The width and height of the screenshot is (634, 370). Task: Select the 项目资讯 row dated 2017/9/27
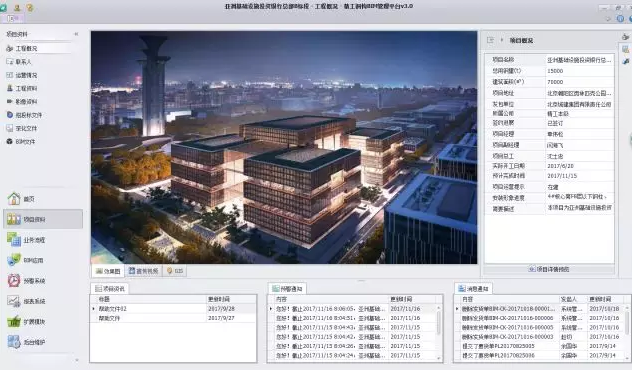(x=173, y=318)
